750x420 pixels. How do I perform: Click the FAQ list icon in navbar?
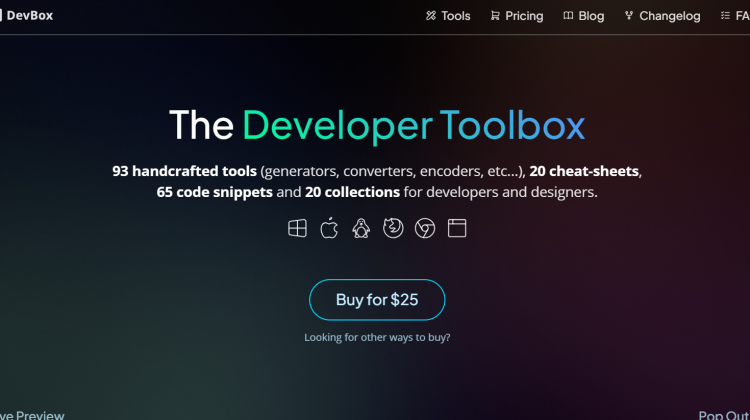(x=726, y=16)
